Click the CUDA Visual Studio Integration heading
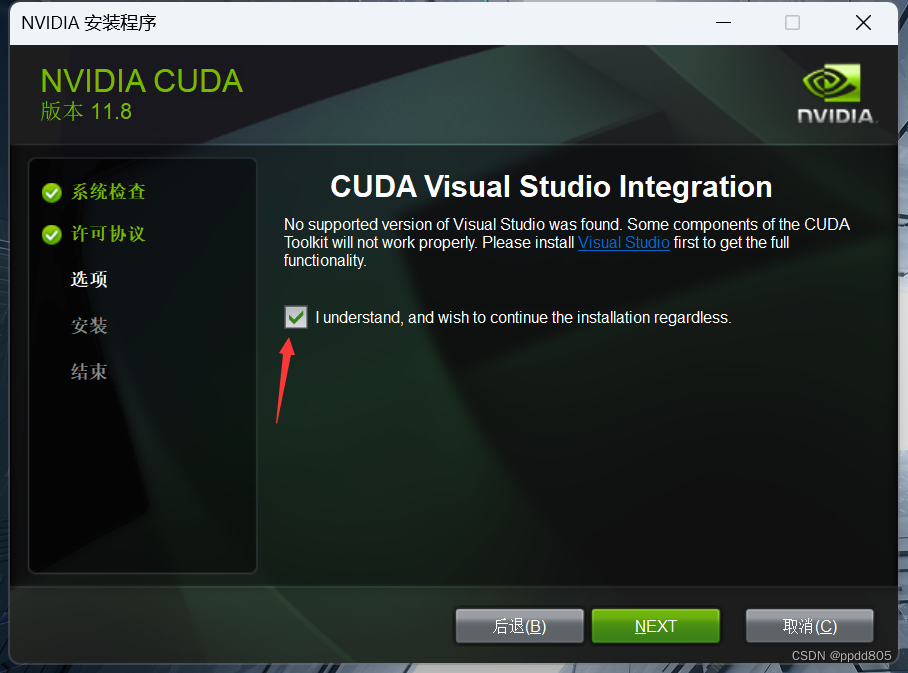 pyautogui.click(x=551, y=187)
